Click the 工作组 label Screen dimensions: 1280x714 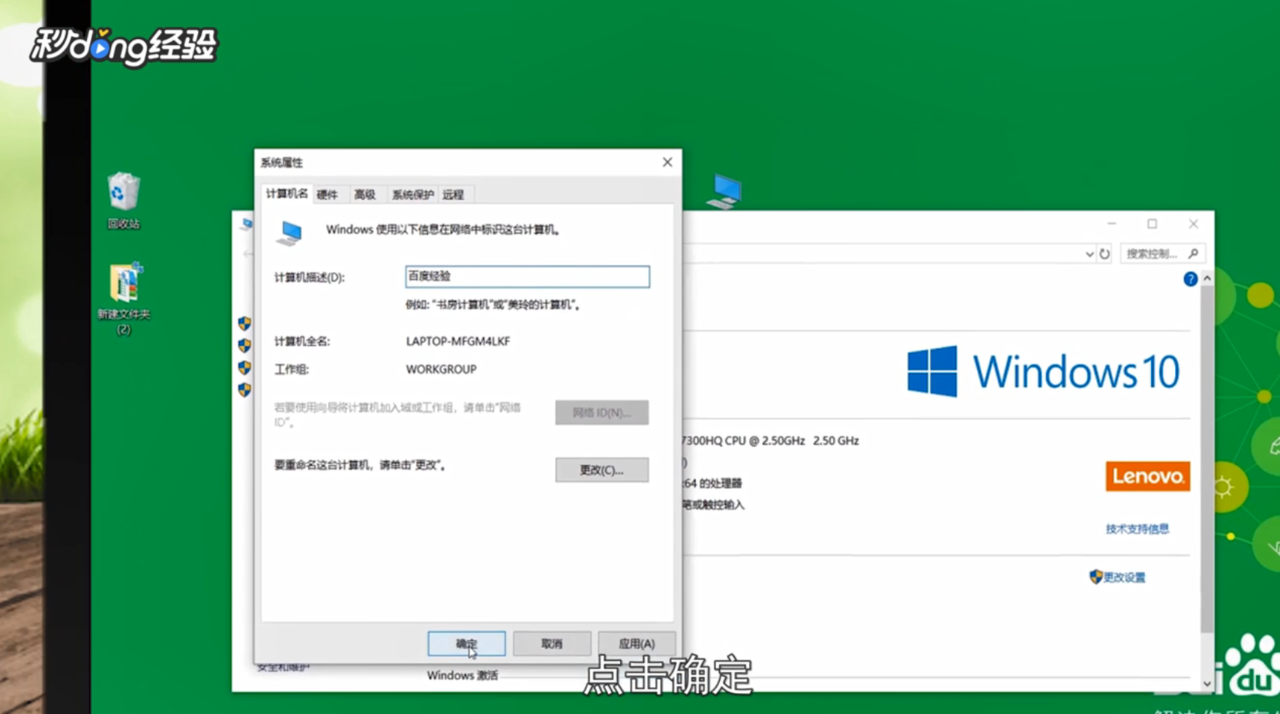pos(292,369)
